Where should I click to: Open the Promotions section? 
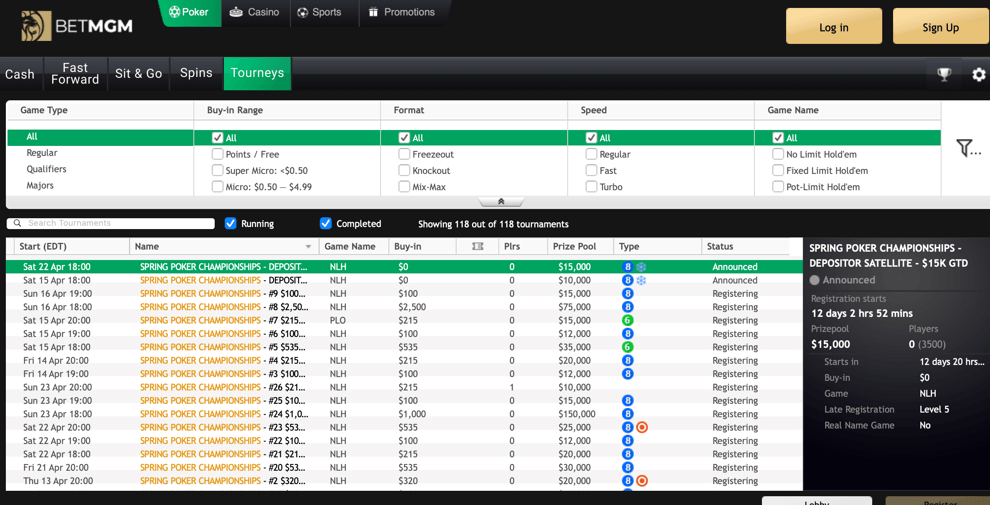point(401,12)
